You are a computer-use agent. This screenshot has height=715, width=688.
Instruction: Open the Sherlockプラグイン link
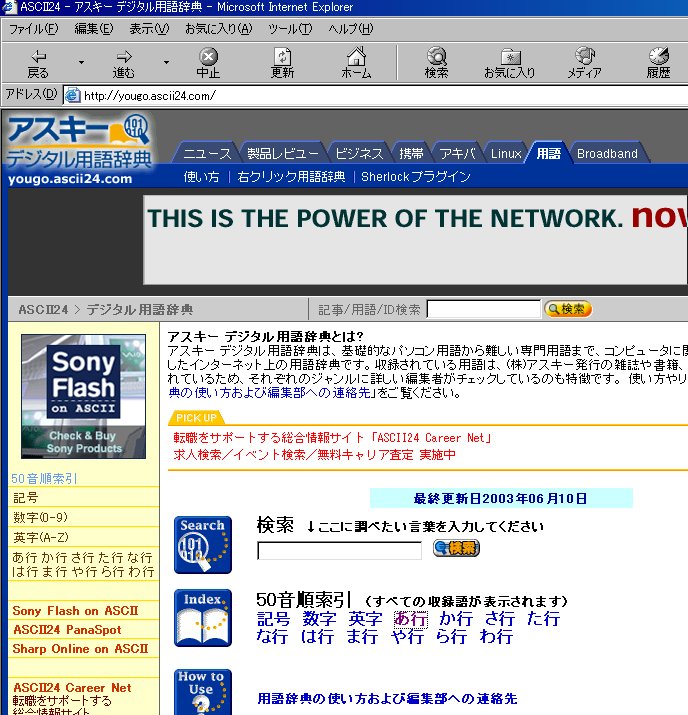(x=415, y=177)
